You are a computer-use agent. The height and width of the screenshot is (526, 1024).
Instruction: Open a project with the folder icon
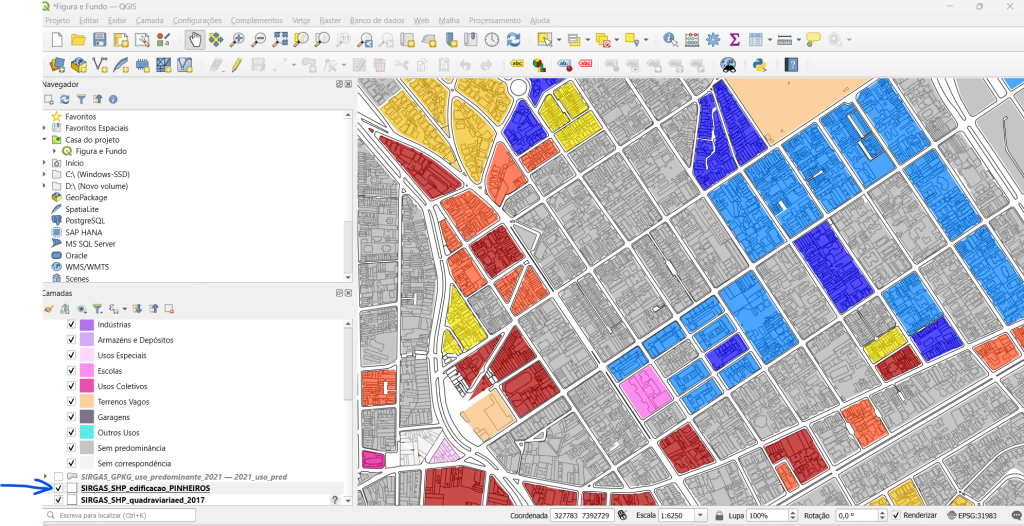(78, 39)
